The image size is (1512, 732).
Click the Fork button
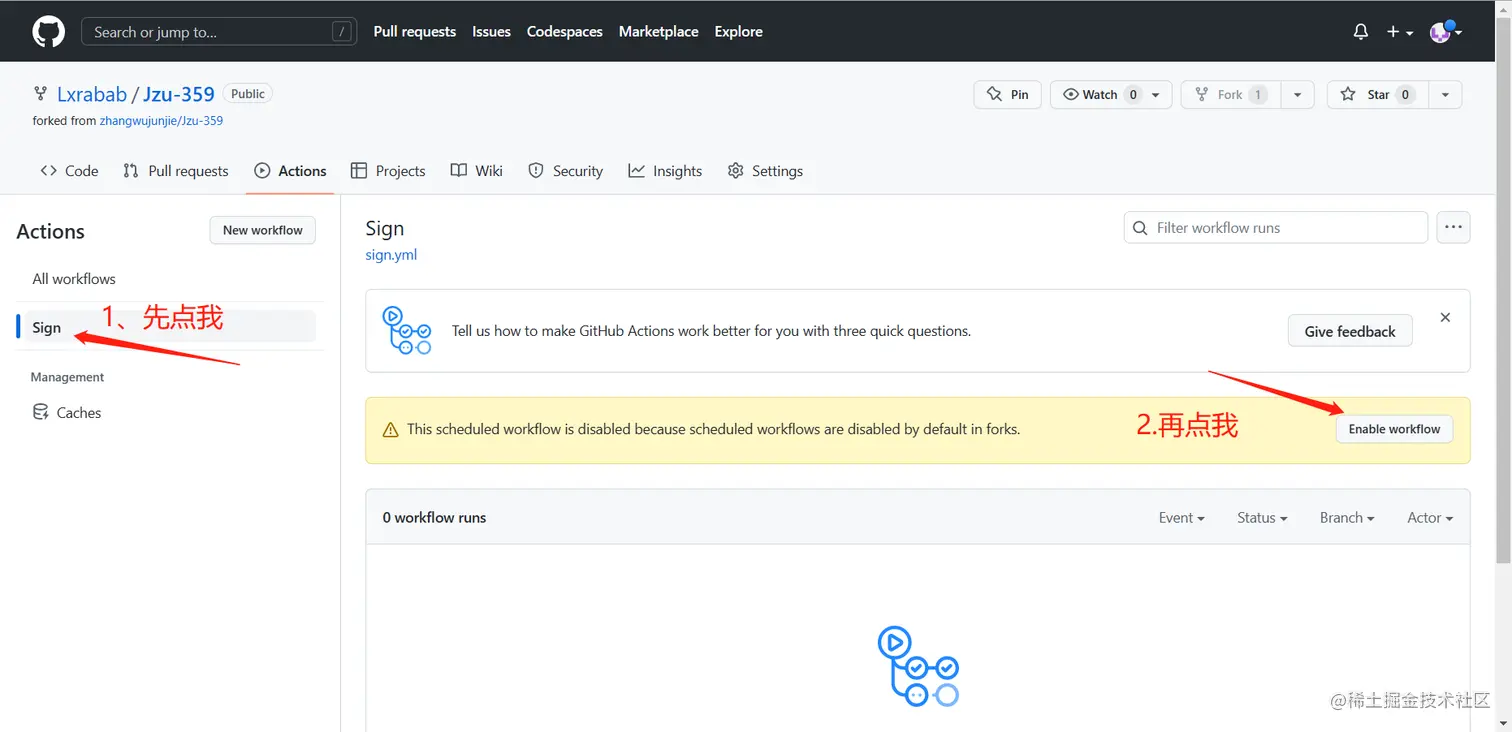tap(1231, 94)
